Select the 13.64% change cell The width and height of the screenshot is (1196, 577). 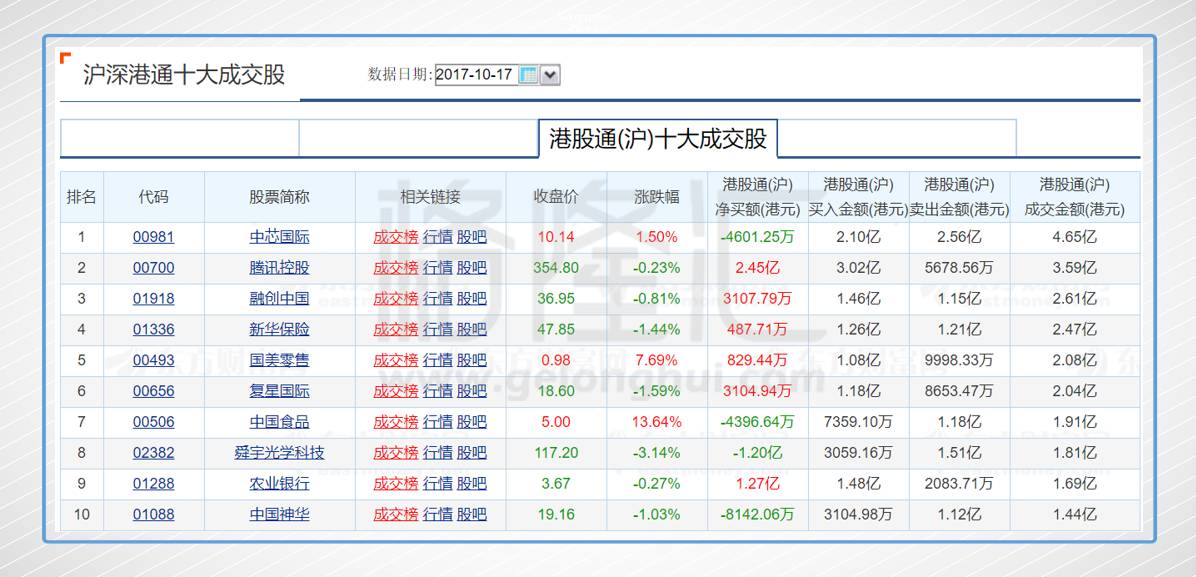pyautogui.click(x=657, y=422)
